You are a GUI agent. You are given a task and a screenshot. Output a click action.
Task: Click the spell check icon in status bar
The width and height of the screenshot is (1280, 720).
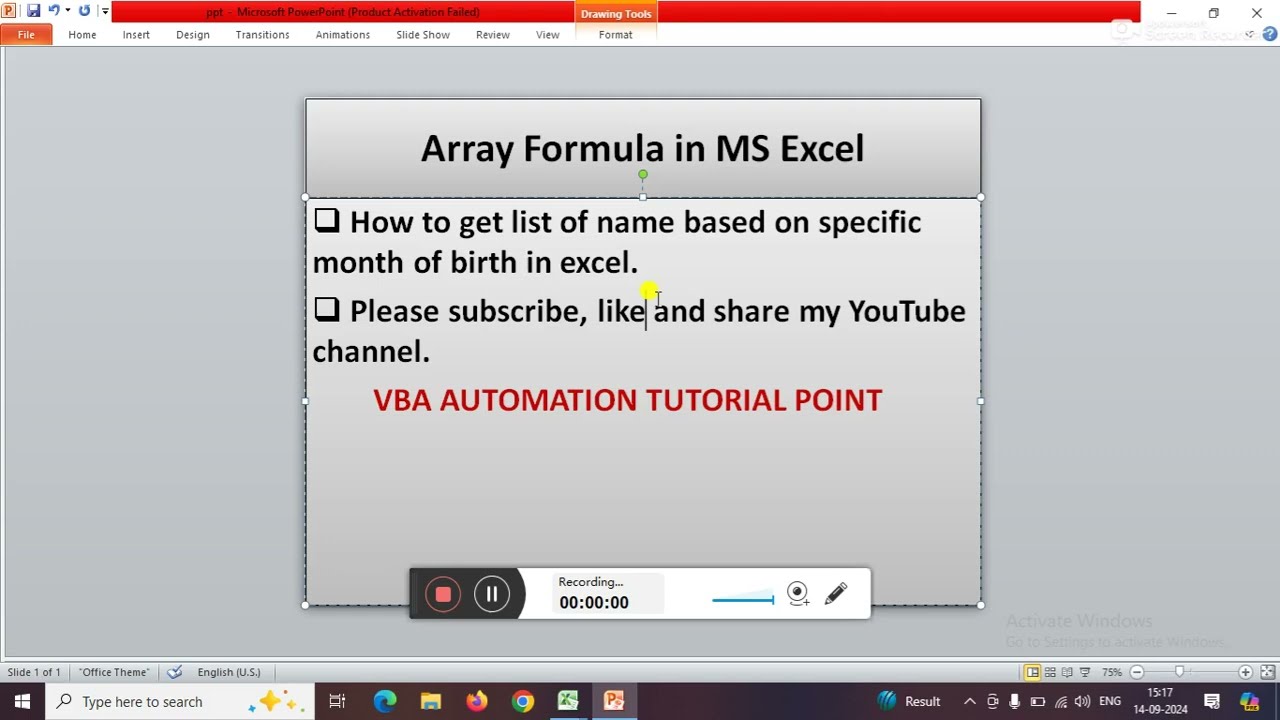[x=175, y=672]
